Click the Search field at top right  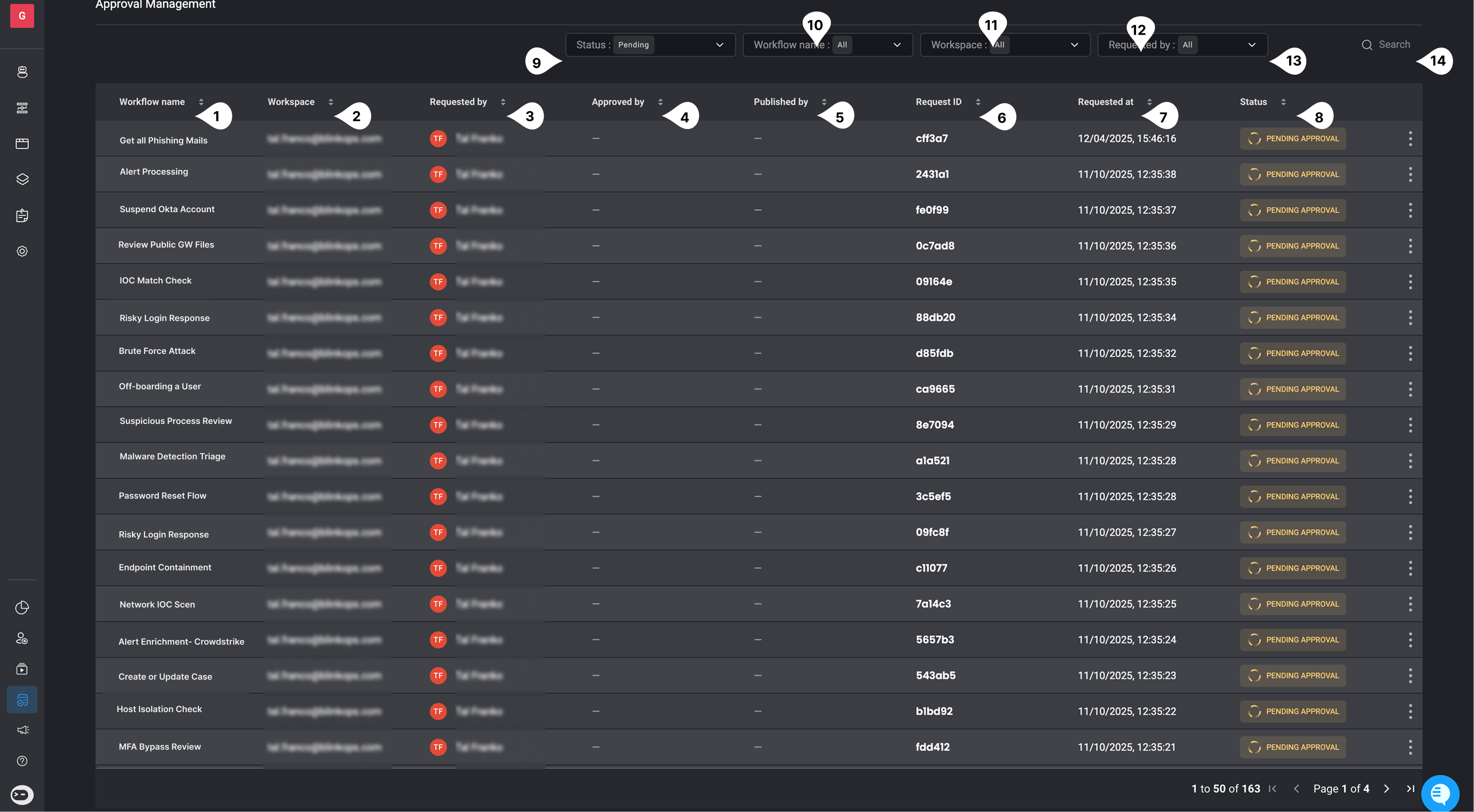(1394, 44)
